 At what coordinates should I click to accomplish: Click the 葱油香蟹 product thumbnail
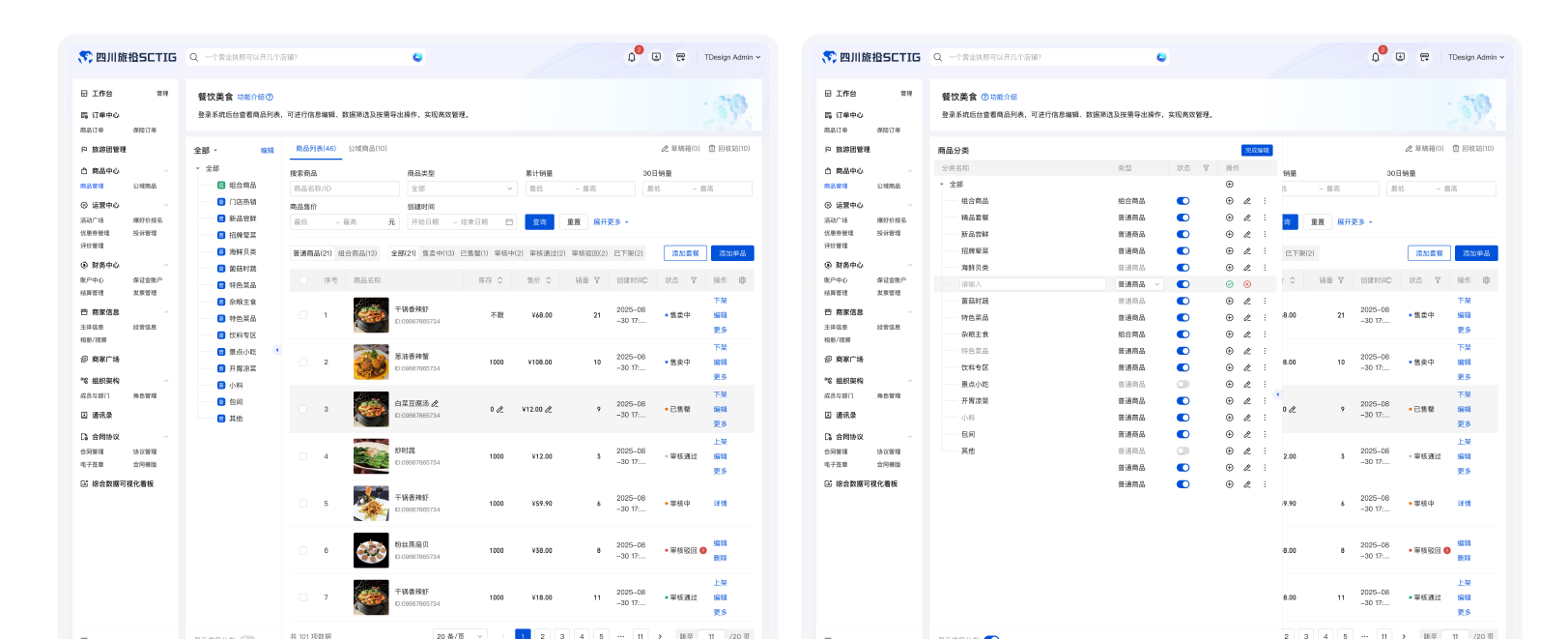click(371, 363)
